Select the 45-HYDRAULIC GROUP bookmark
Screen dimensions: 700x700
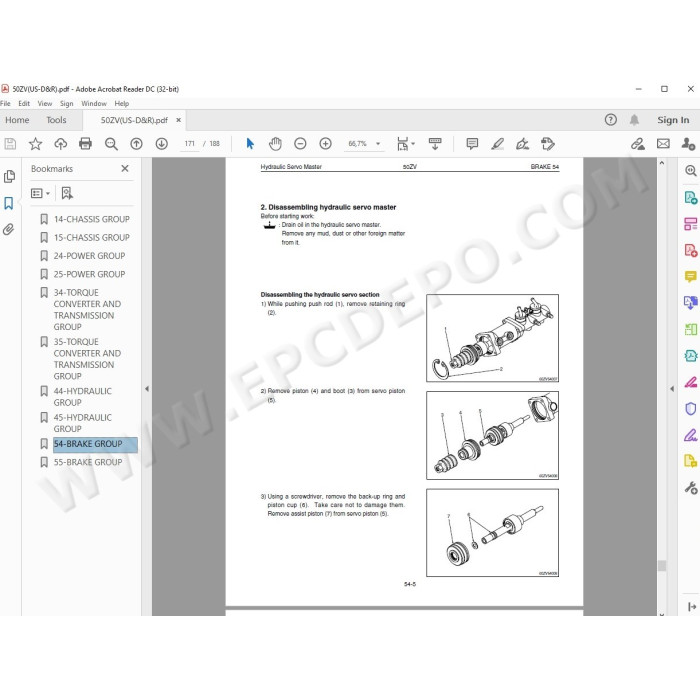[x=83, y=423]
